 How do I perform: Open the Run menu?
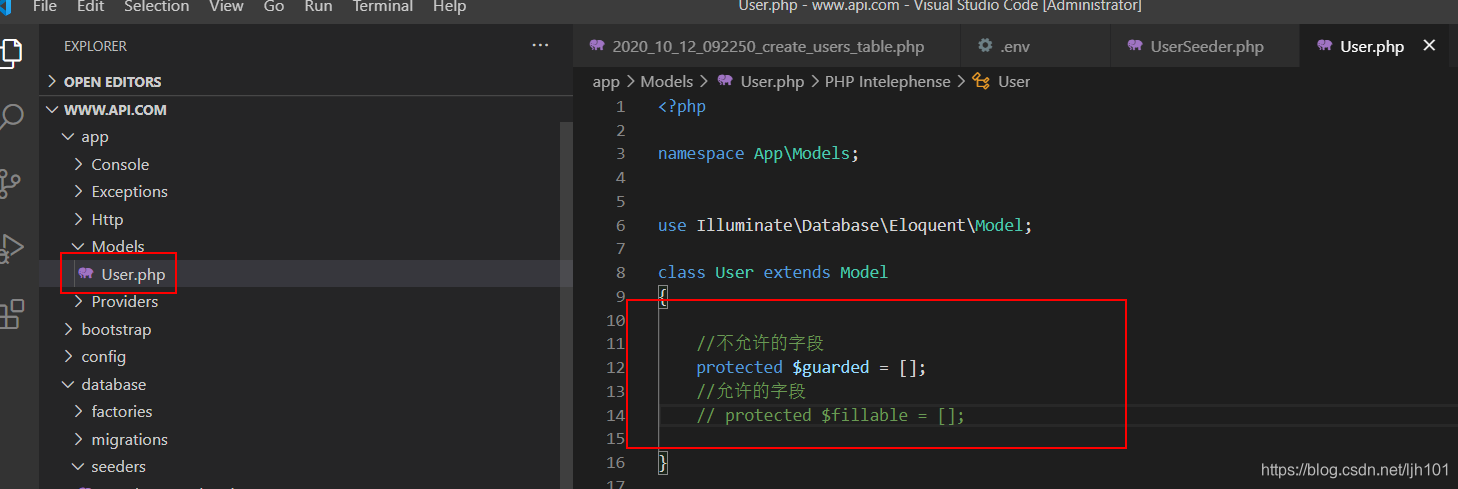[x=318, y=6]
